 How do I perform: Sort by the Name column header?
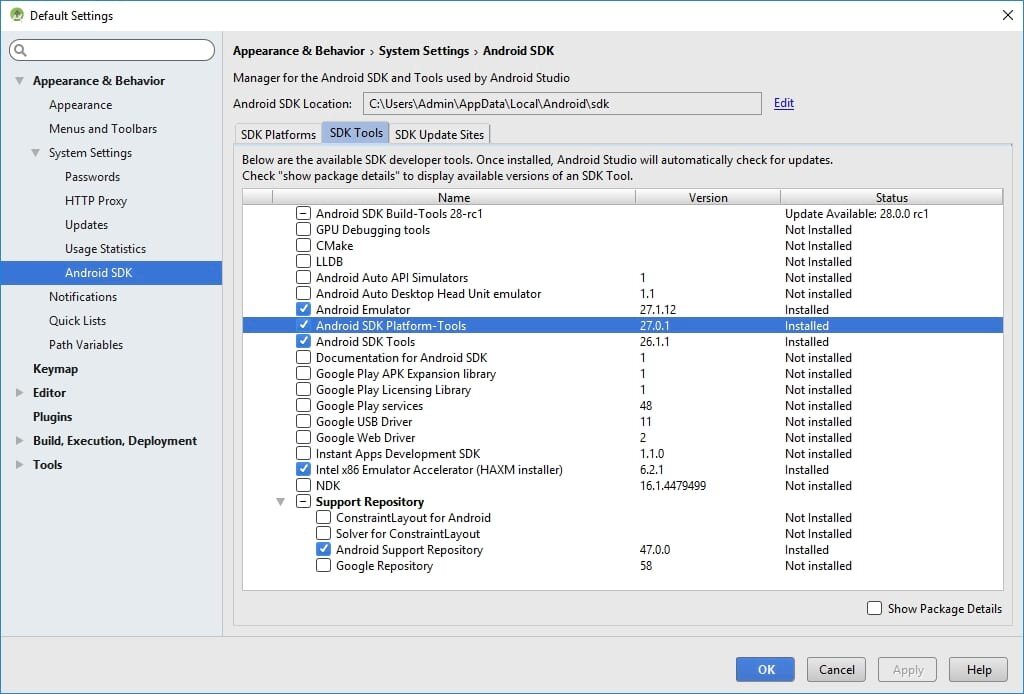(454, 197)
